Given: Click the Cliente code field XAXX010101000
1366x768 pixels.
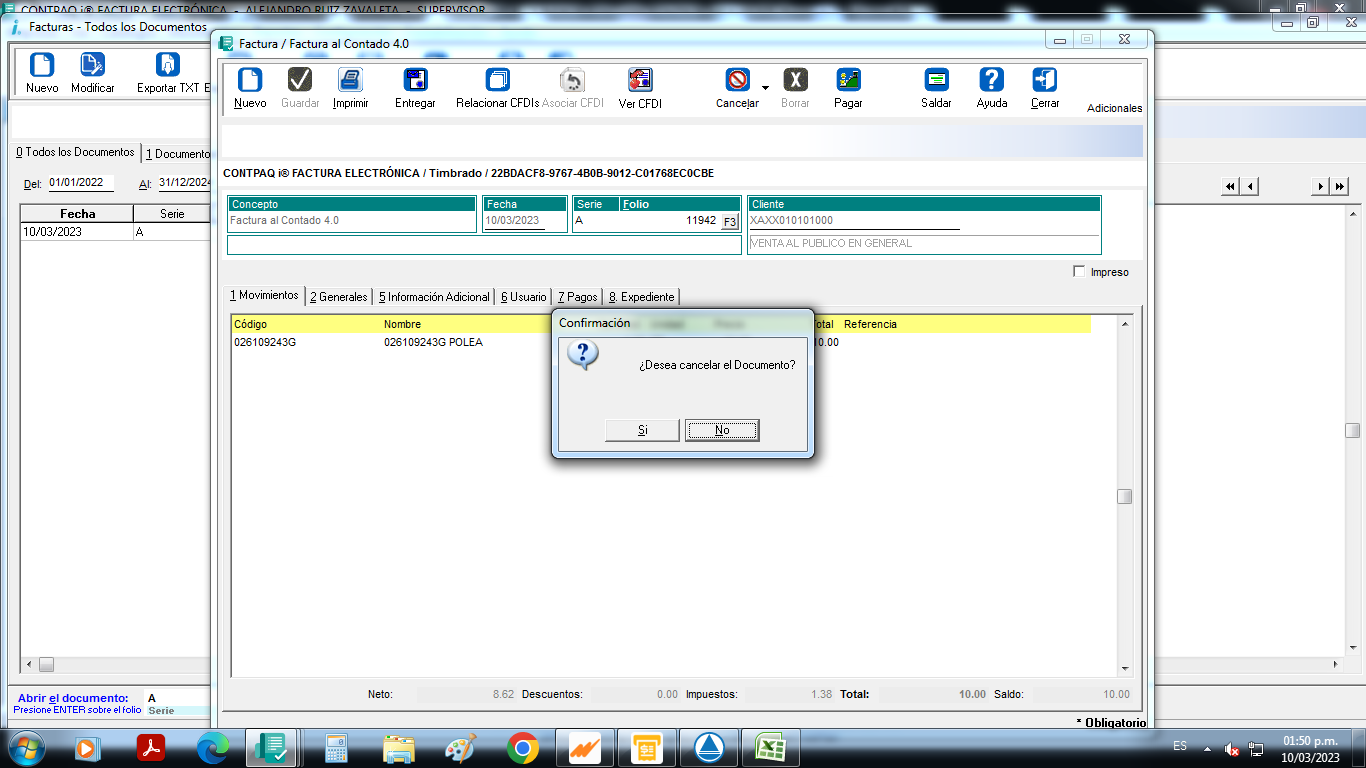Looking at the screenshot, I should tap(854, 221).
